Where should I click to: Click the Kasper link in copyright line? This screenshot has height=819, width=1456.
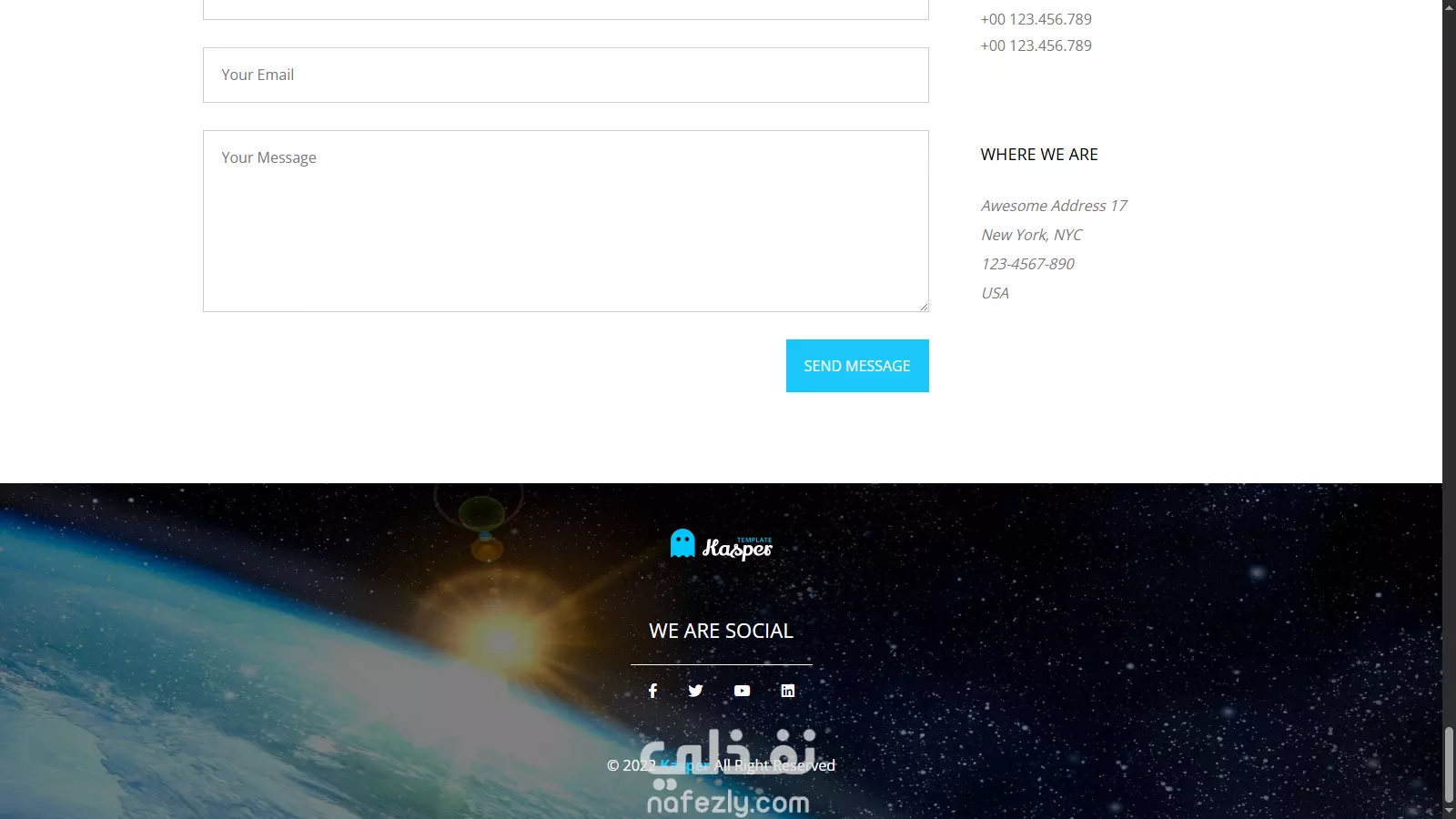684,765
